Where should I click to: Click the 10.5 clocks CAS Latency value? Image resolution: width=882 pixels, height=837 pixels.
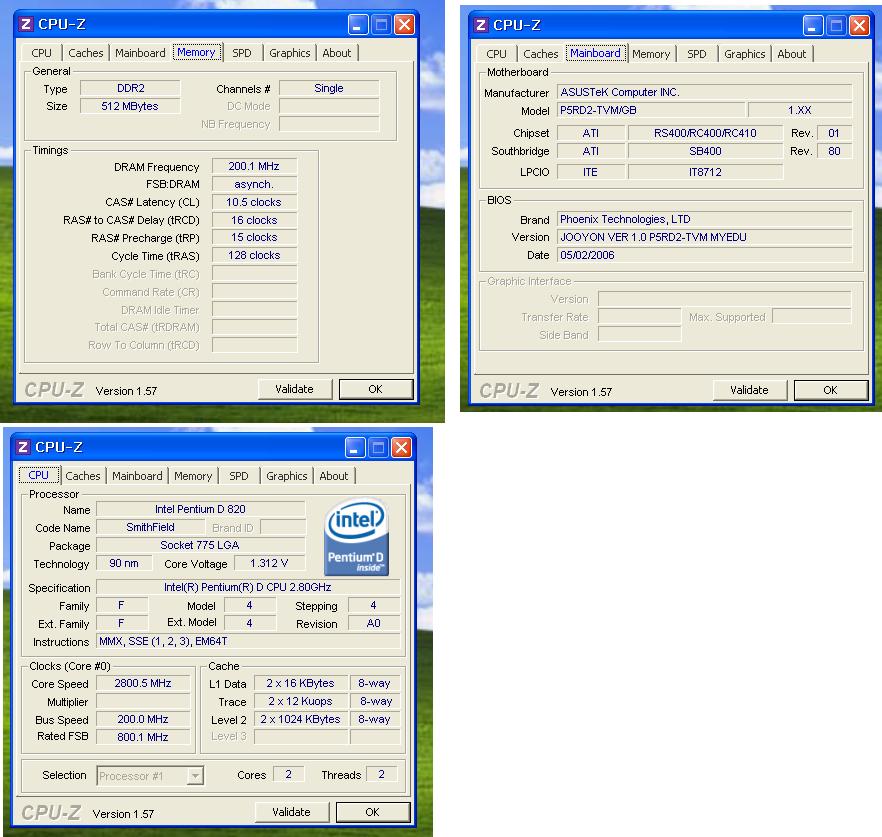(x=254, y=202)
